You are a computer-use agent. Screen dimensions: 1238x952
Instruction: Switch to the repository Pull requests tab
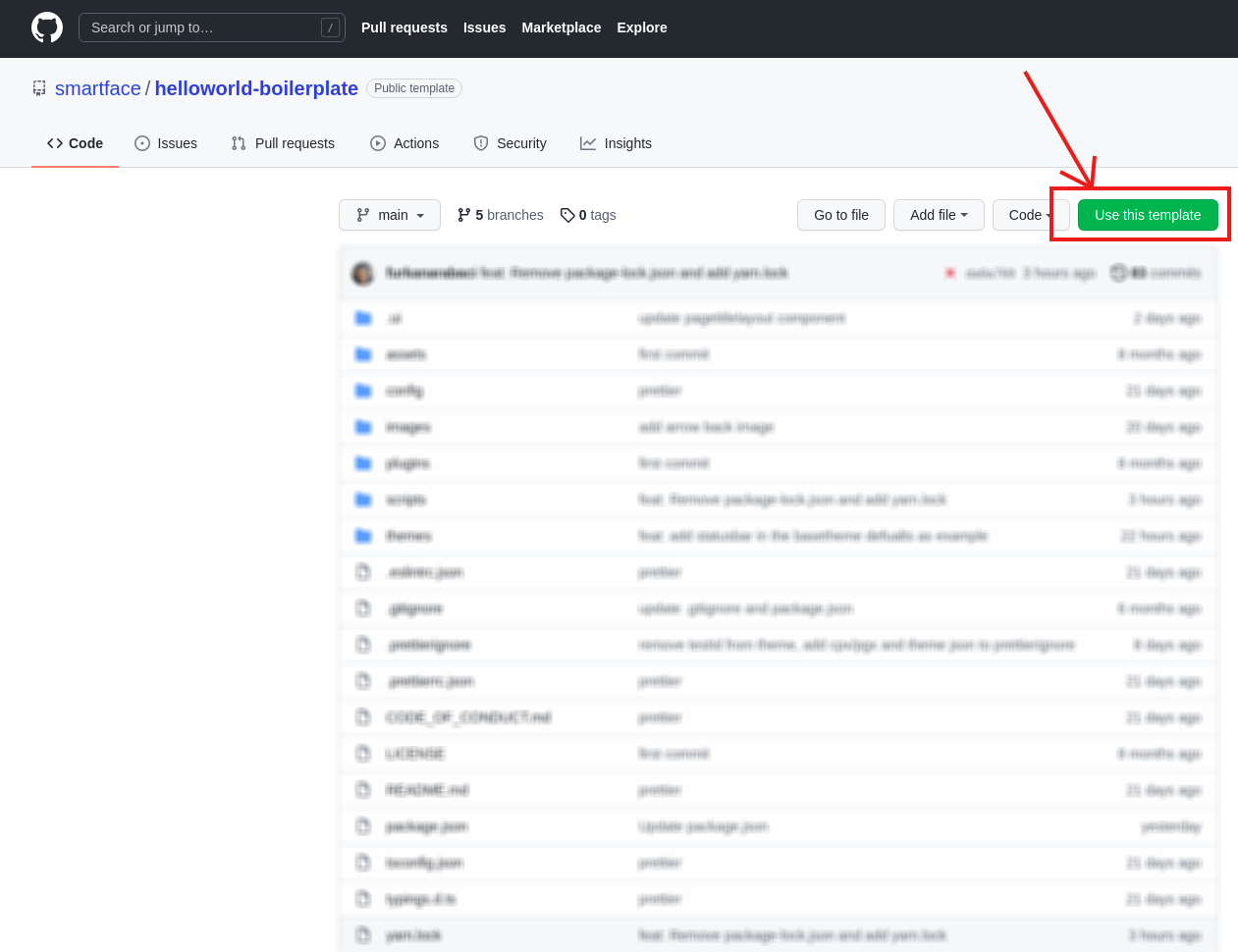point(283,143)
